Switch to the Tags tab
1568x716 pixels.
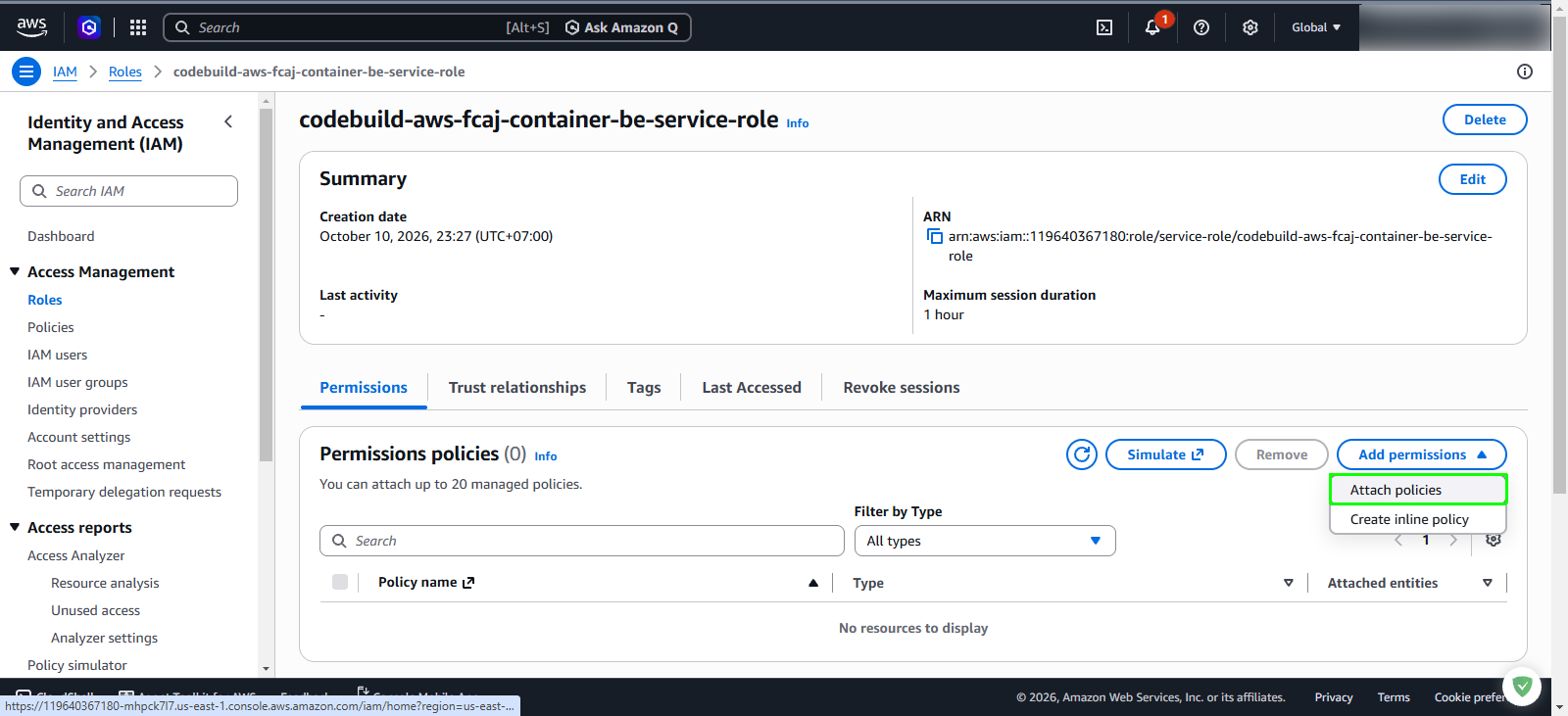[x=644, y=388]
